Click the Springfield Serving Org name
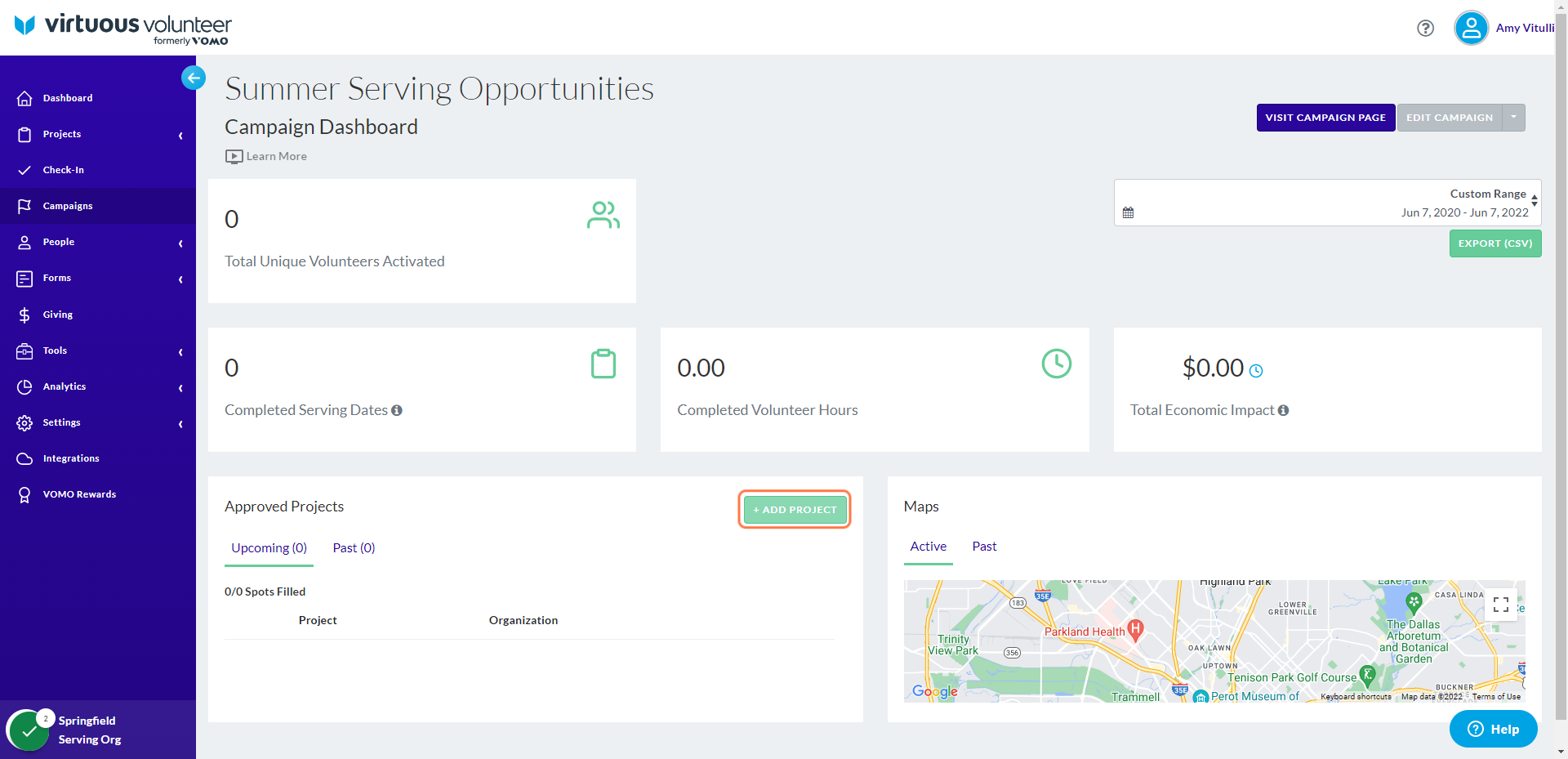 pyautogui.click(x=90, y=730)
